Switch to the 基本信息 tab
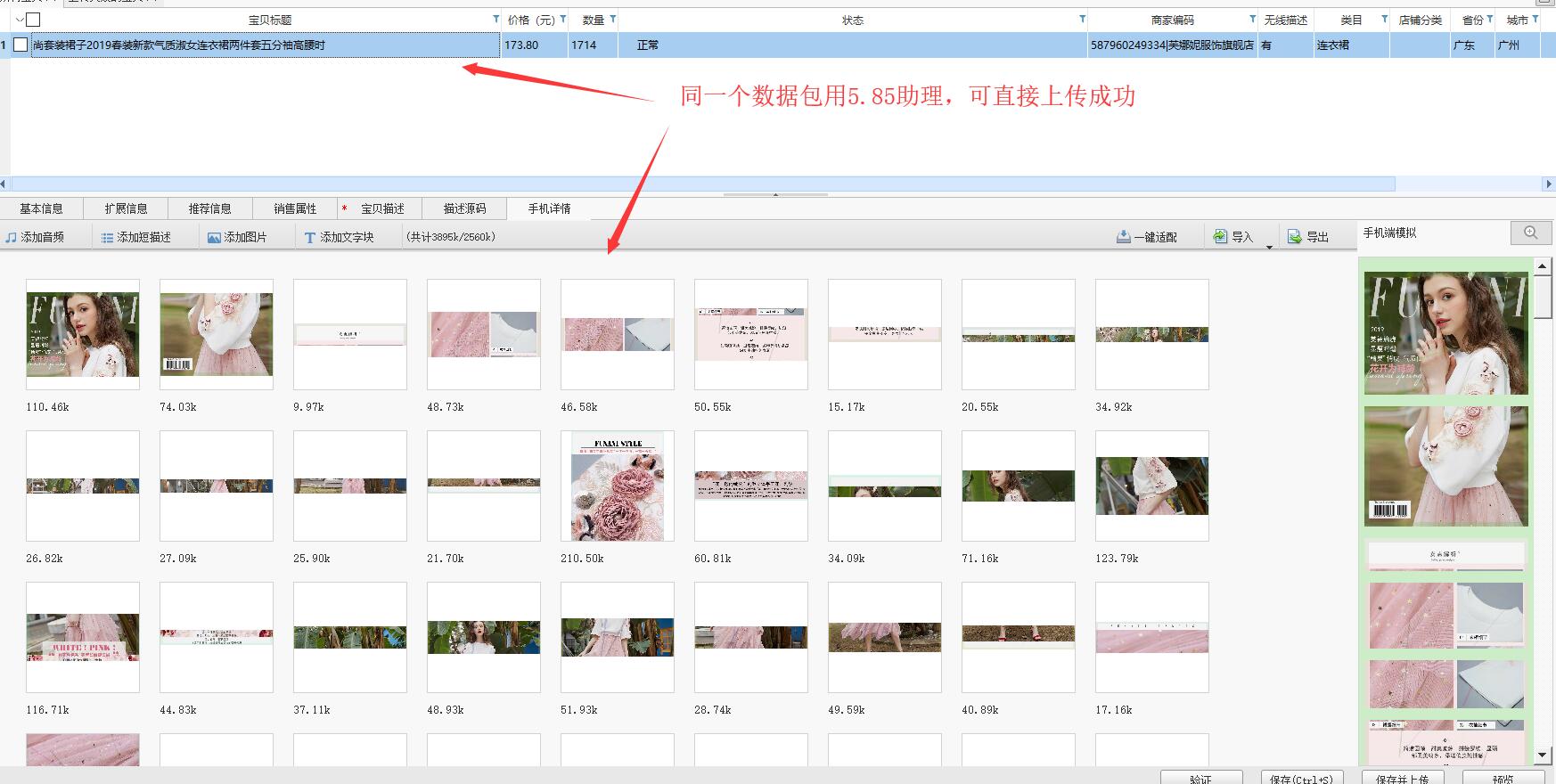 tap(41, 208)
